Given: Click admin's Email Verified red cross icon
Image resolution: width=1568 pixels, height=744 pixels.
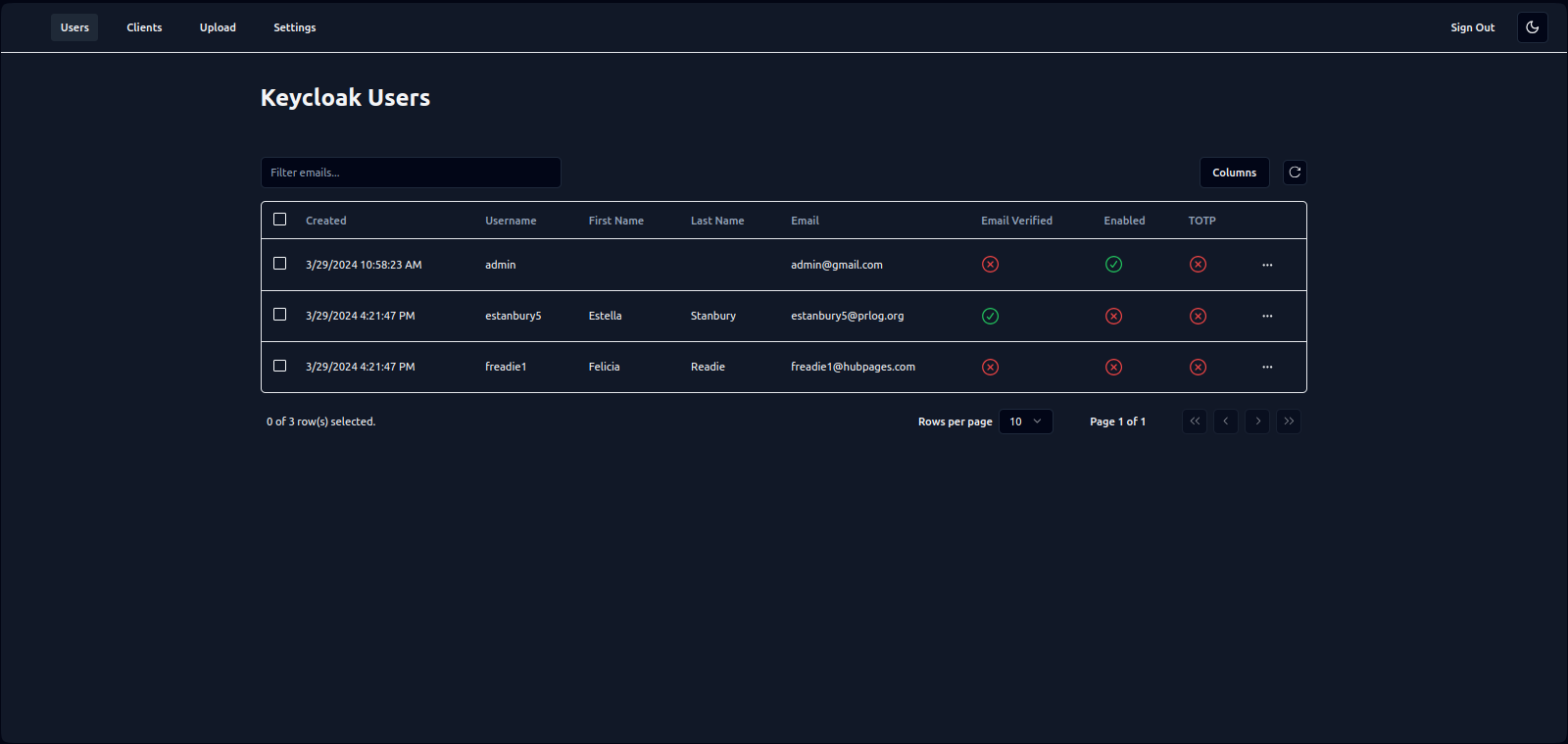Looking at the screenshot, I should (x=991, y=265).
